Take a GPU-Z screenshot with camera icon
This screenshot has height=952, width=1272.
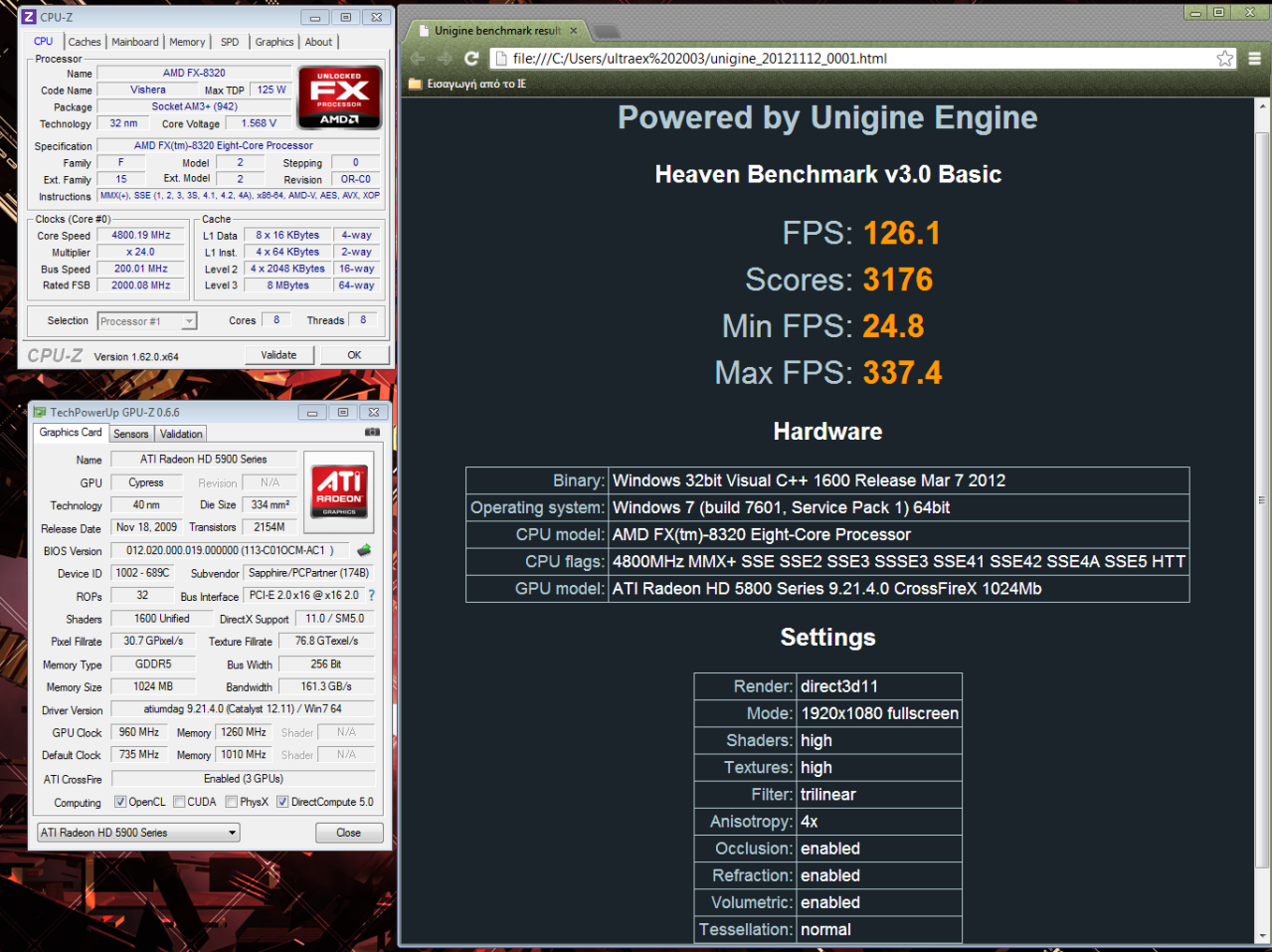pos(372,432)
